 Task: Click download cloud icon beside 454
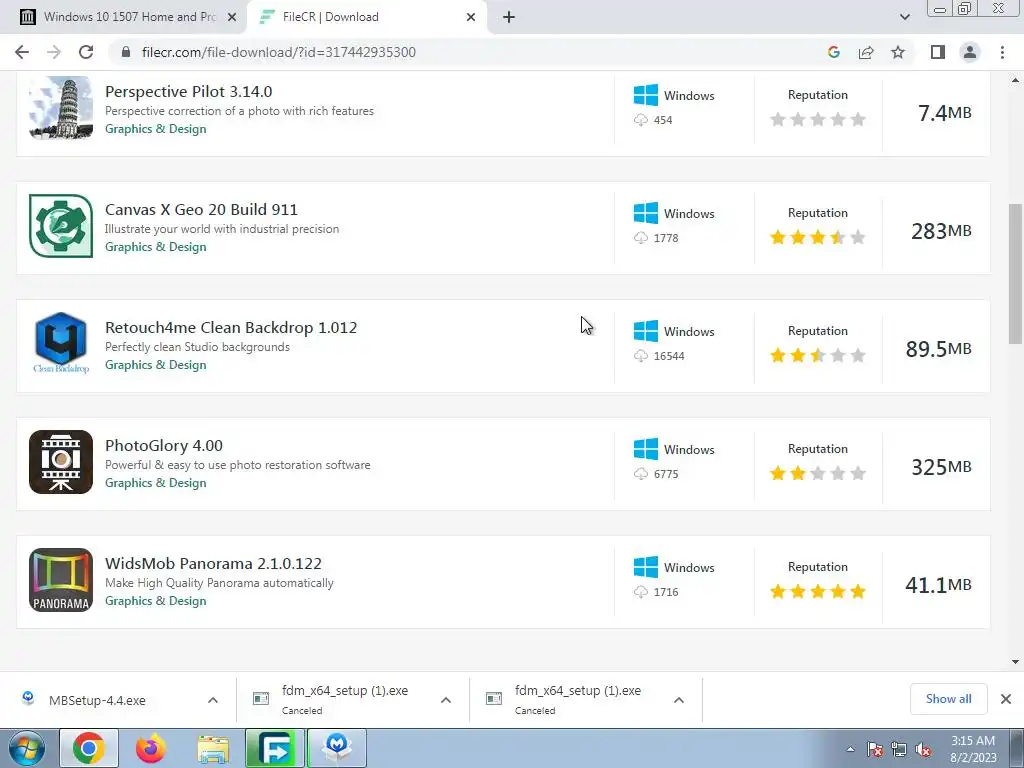pos(641,120)
